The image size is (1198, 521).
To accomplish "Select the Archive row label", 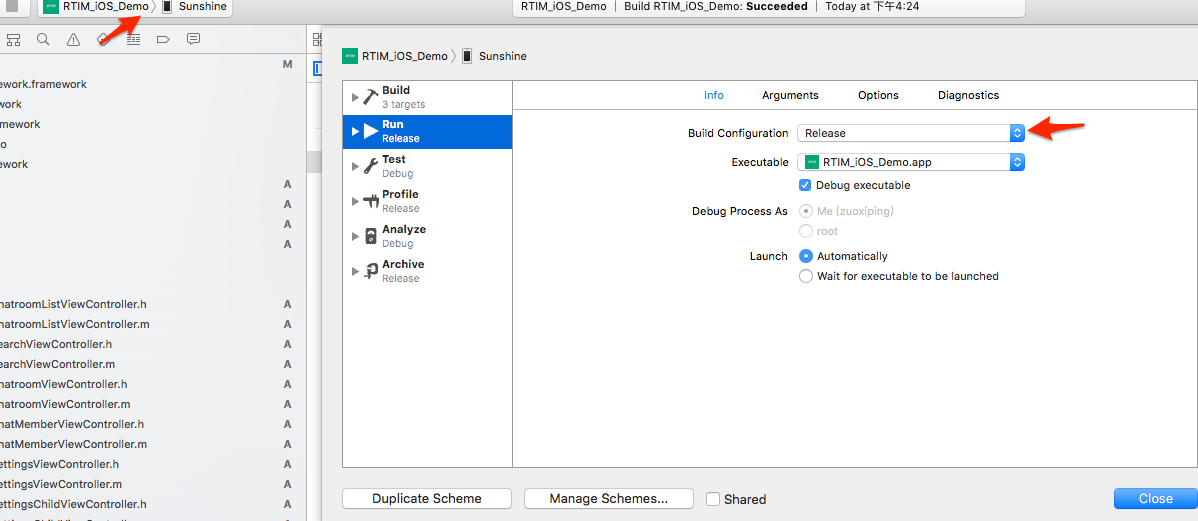I will coord(403,264).
